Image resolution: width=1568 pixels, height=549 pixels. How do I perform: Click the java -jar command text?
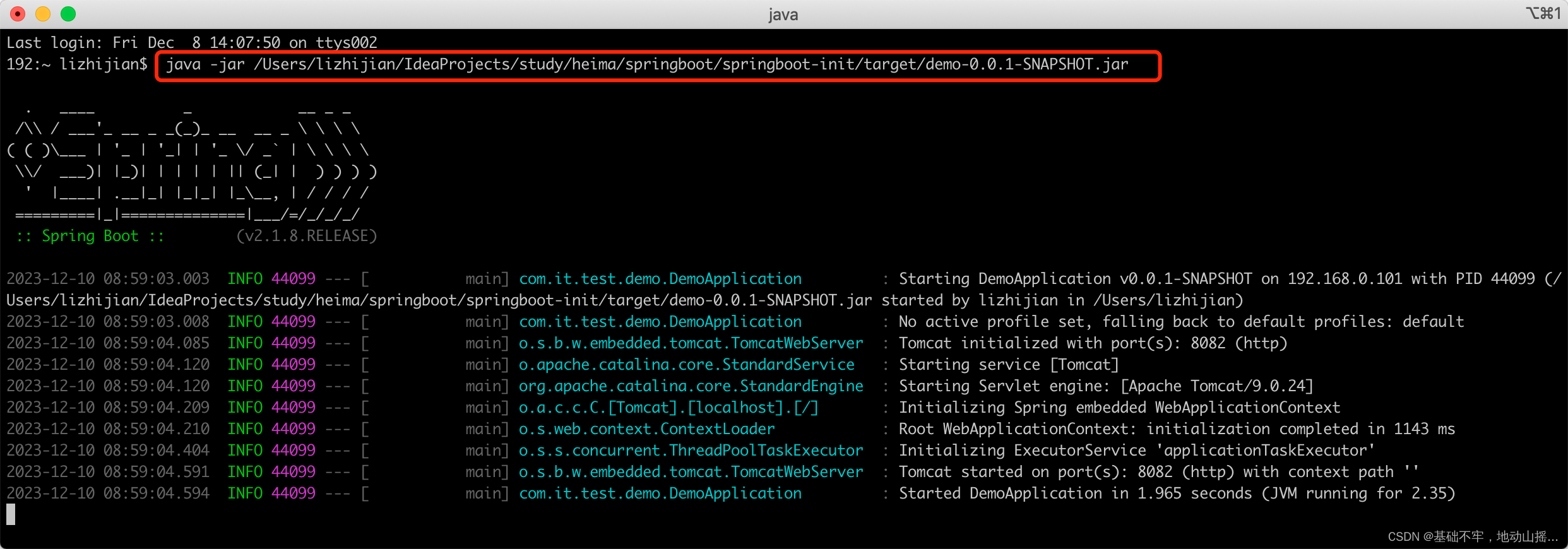[x=647, y=64]
